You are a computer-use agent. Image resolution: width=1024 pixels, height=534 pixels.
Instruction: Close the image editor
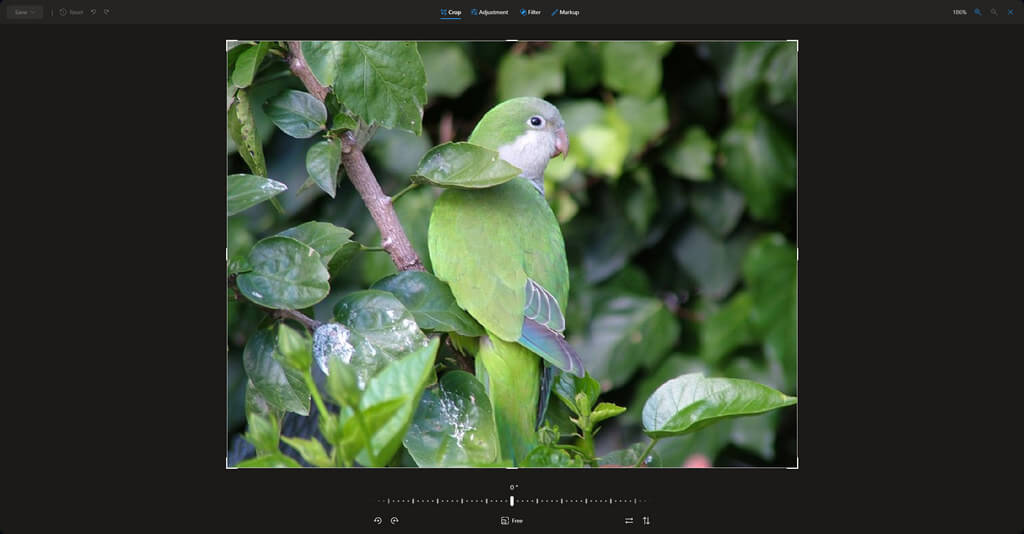pyautogui.click(x=1010, y=12)
